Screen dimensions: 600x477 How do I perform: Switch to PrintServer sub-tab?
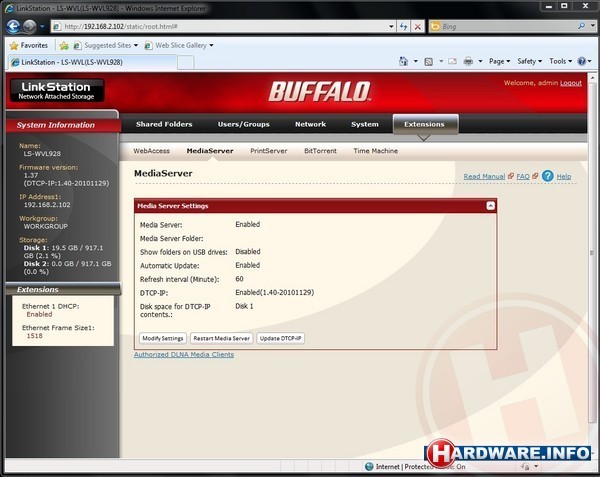pos(269,151)
